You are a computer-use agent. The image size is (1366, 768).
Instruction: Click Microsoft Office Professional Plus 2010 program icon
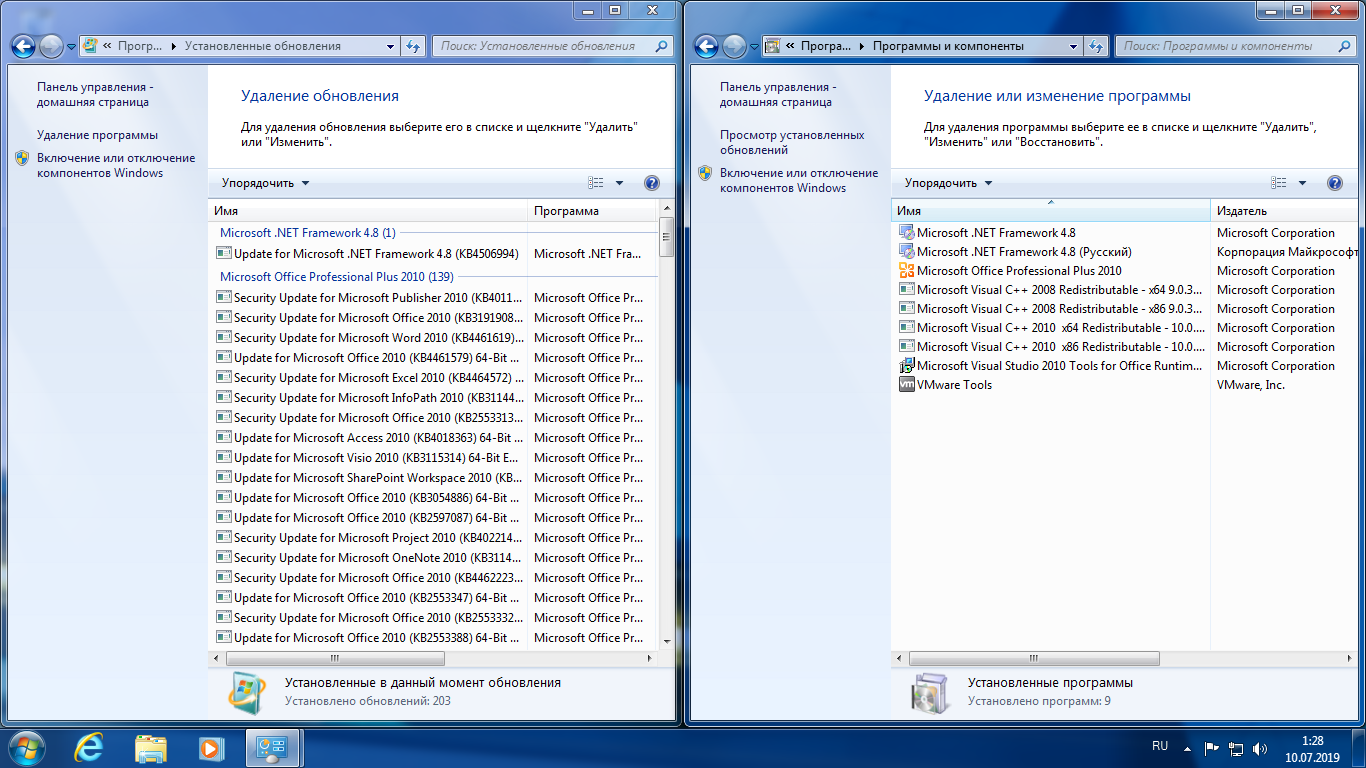coord(907,271)
